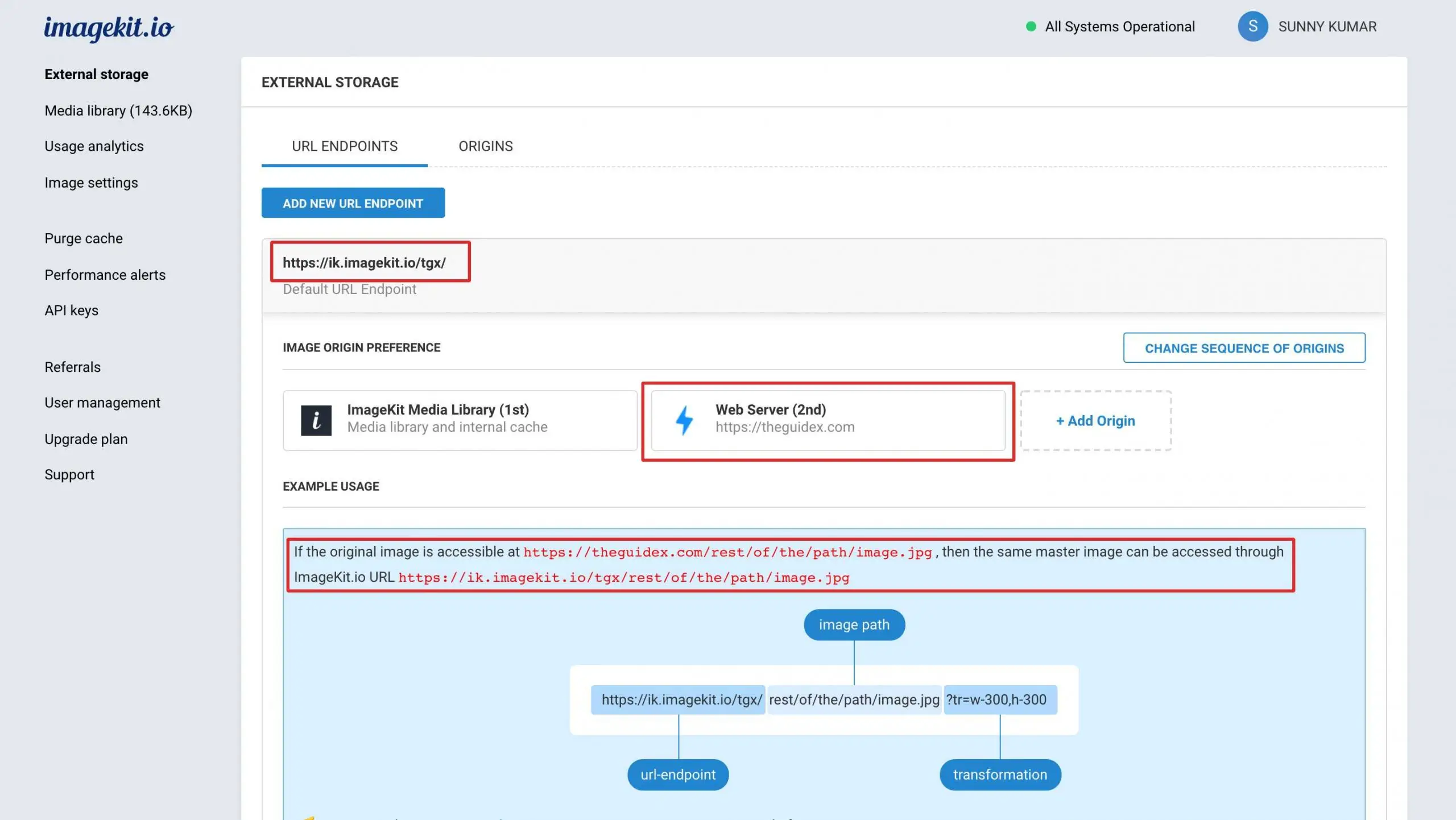Switch to the ORIGINS tab

point(486,146)
